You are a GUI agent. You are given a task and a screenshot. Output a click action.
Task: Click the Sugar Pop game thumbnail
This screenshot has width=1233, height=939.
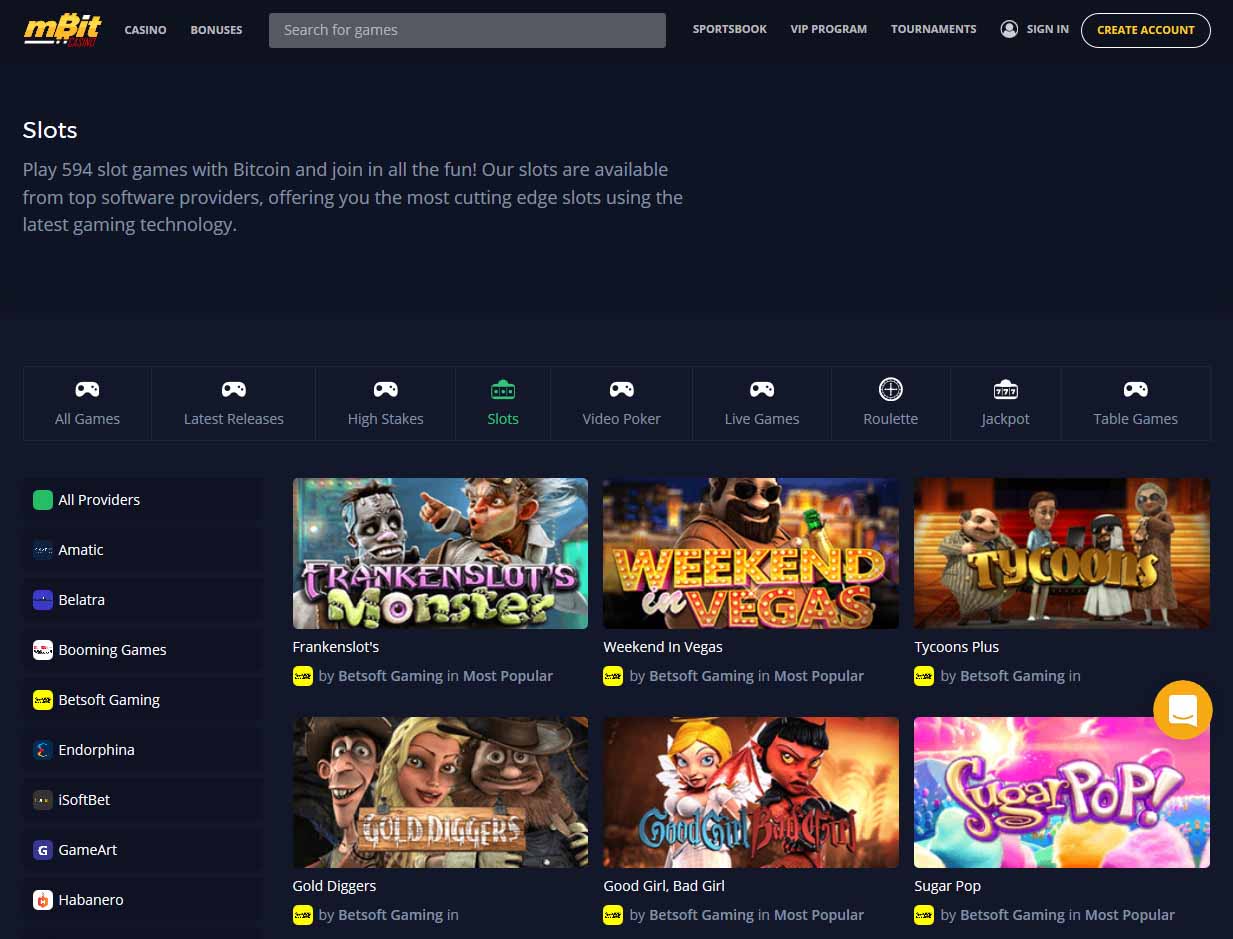[x=1062, y=792]
